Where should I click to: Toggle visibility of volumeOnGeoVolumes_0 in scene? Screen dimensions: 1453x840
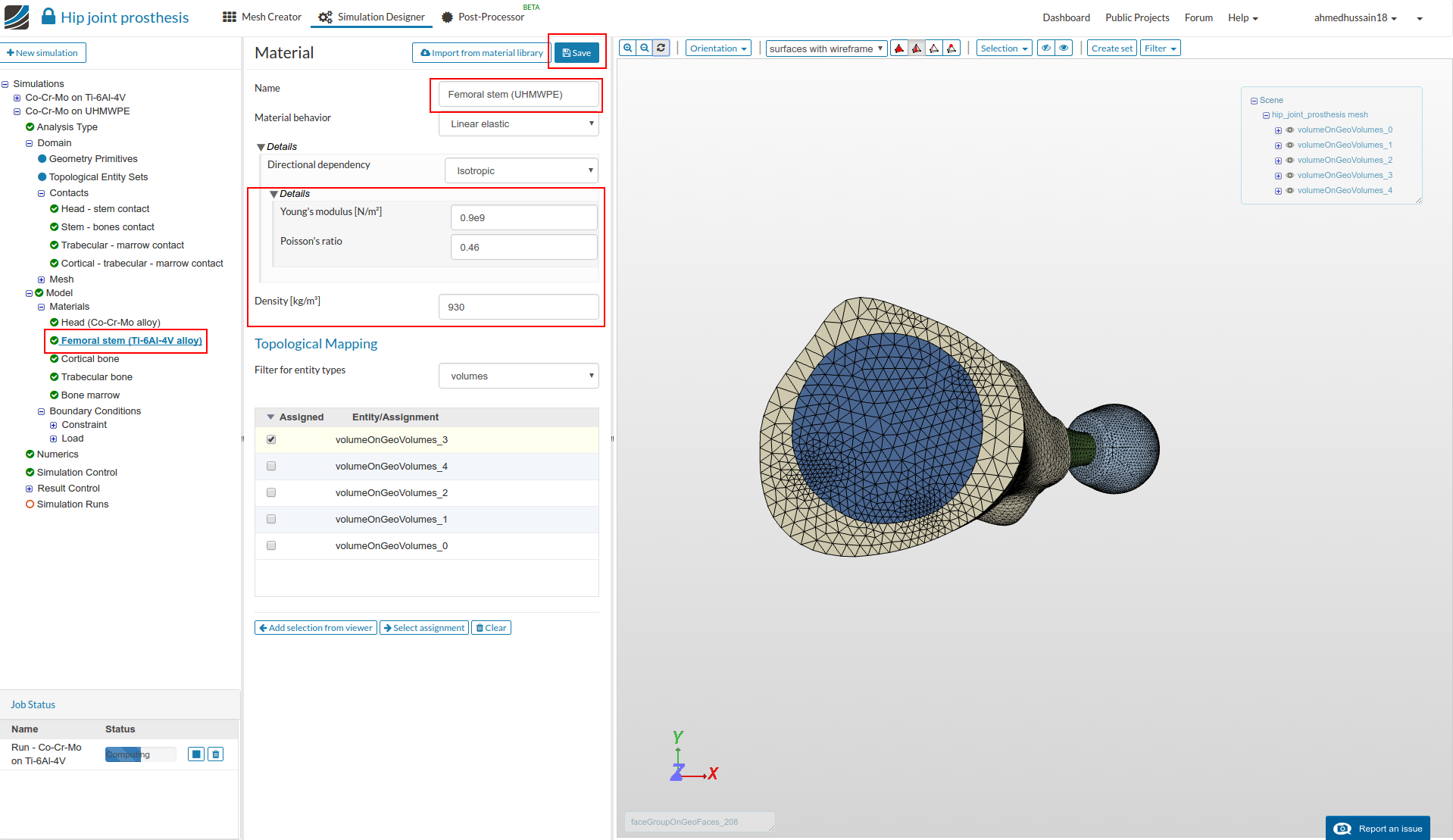(x=1290, y=130)
